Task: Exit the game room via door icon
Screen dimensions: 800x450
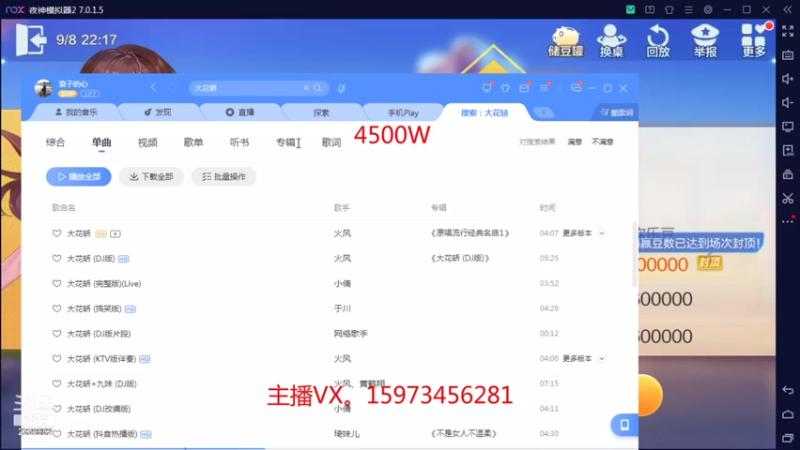Action: pyautogui.click(x=30, y=40)
